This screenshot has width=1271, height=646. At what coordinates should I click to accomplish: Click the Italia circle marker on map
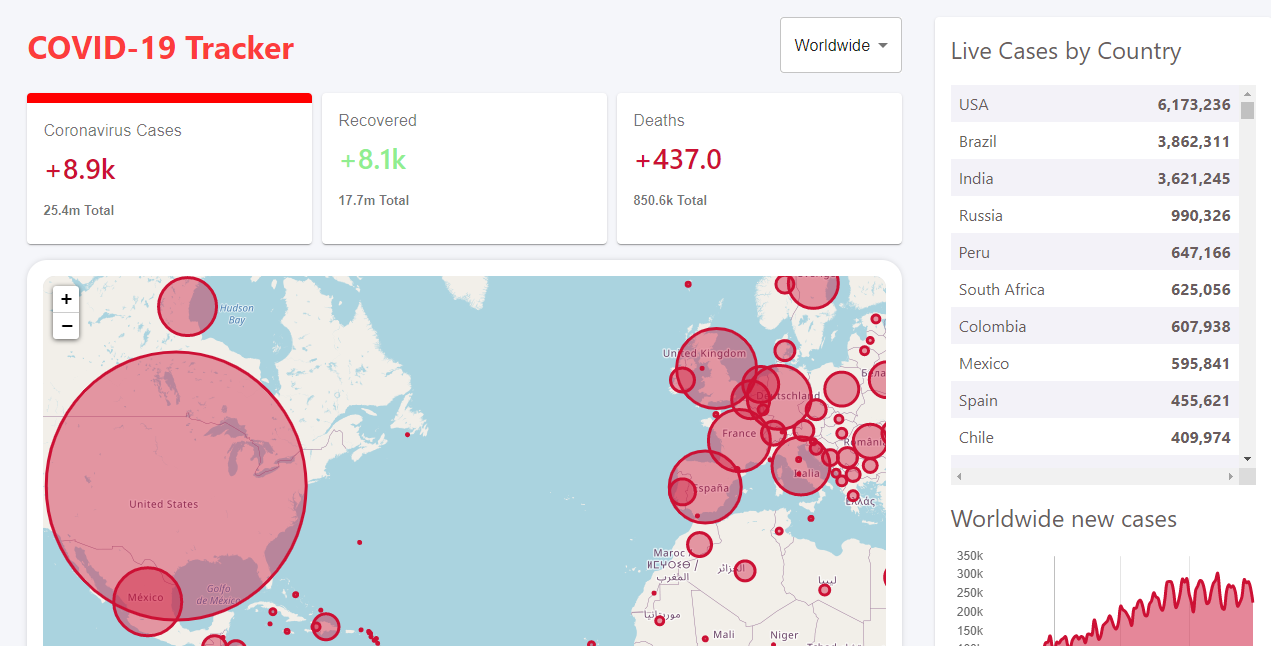tap(800, 466)
